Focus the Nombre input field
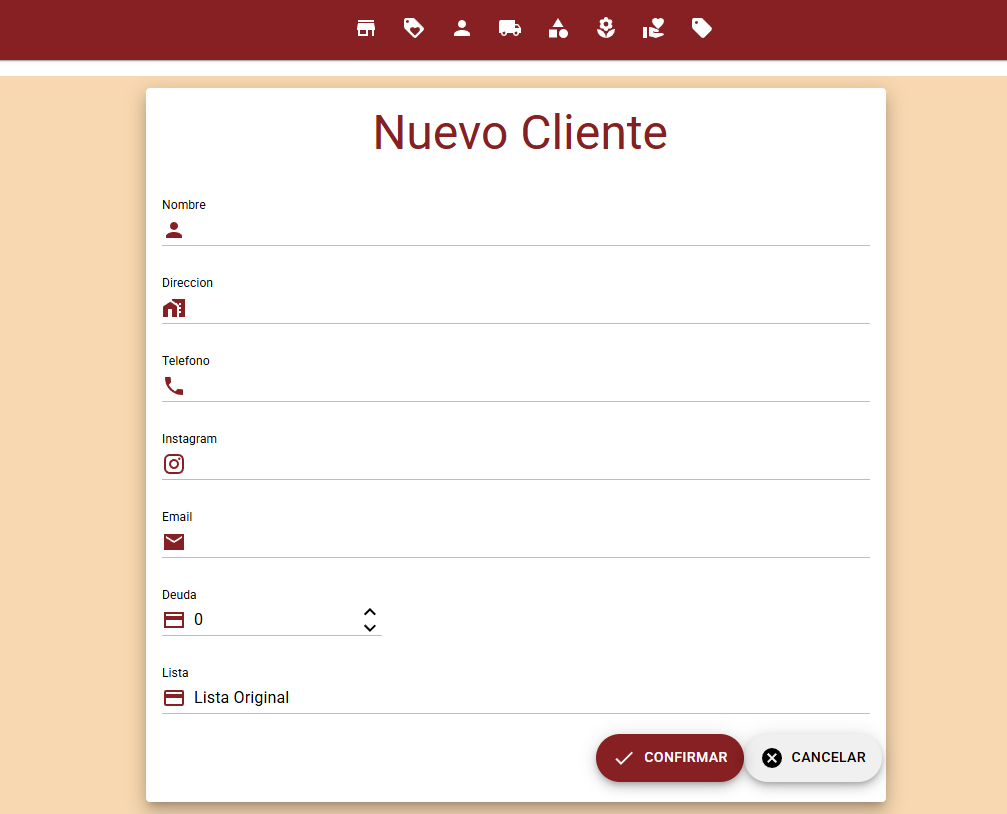The image size is (1007, 814). pyautogui.click(x=500, y=230)
